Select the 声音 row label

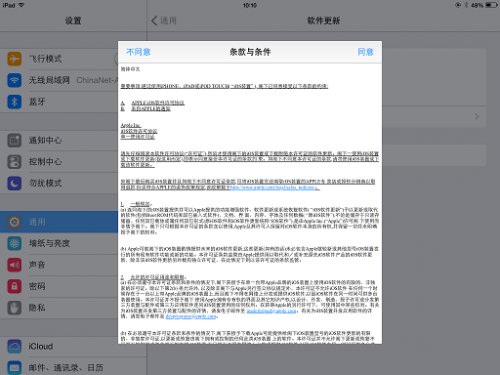point(37,265)
